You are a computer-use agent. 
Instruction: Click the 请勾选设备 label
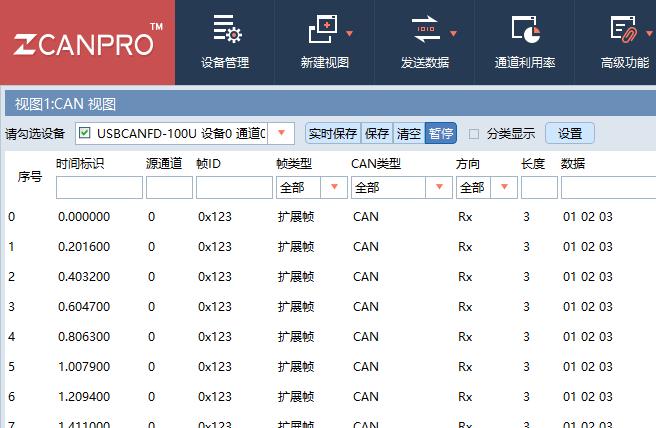(35, 133)
